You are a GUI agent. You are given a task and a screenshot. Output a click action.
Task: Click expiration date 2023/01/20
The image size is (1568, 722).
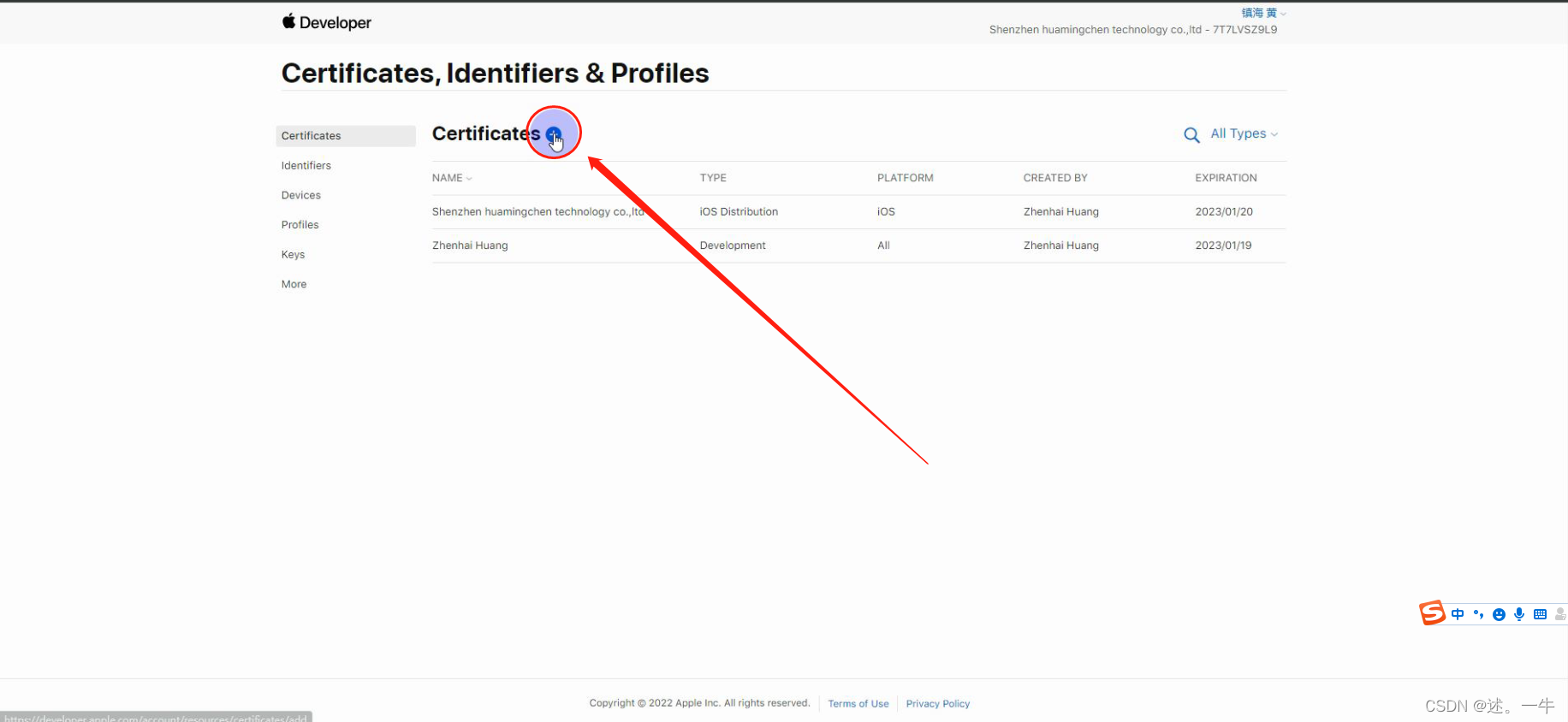coord(1224,212)
